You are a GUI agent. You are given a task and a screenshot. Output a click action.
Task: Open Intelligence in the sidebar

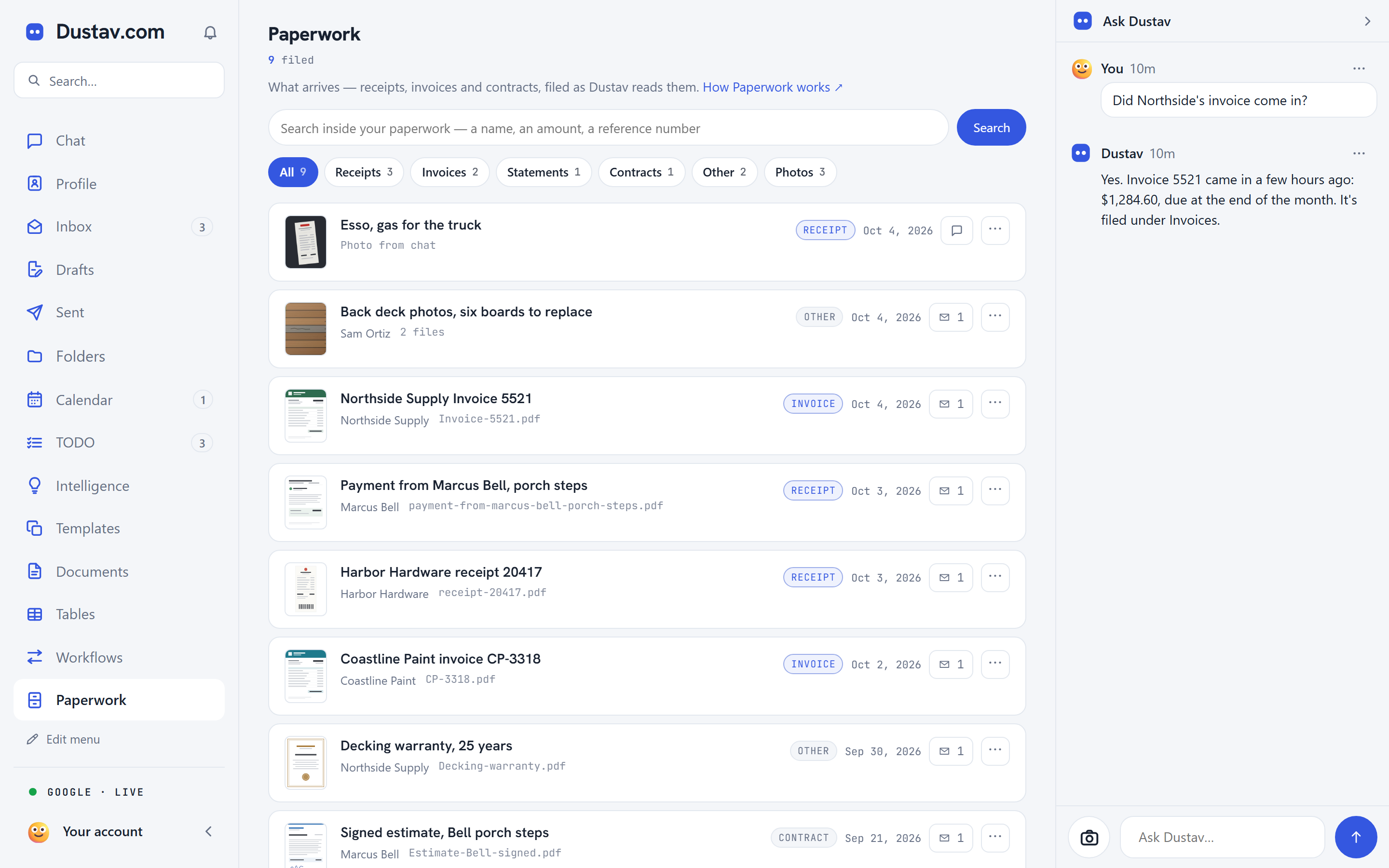pos(119,486)
